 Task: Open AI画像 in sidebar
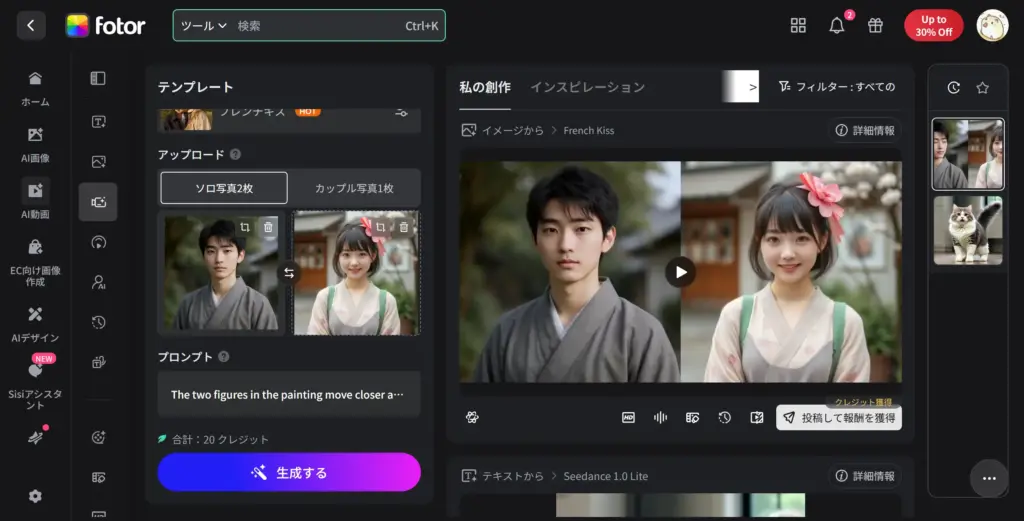(x=35, y=145)
